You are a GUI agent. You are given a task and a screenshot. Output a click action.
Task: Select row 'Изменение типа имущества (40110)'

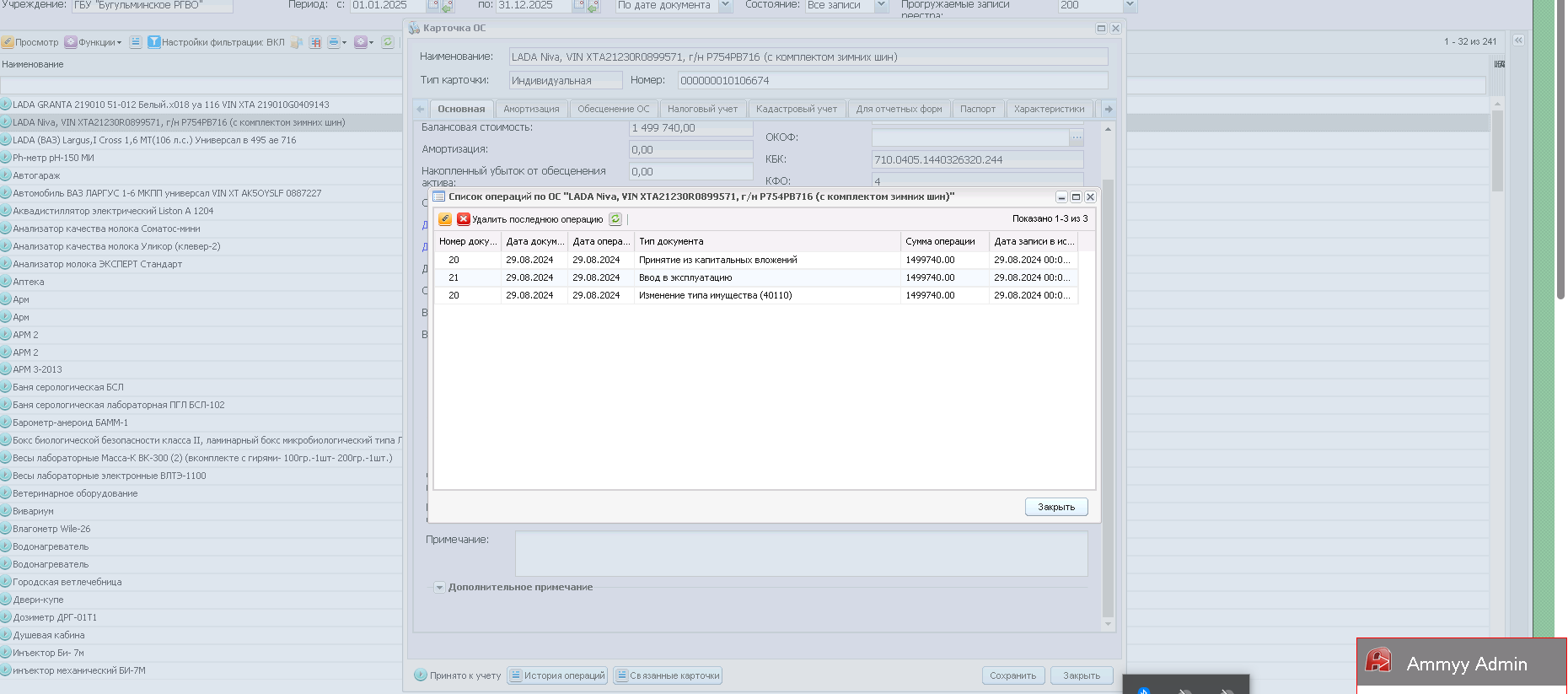pyautogui.click(x=756, y=295)
